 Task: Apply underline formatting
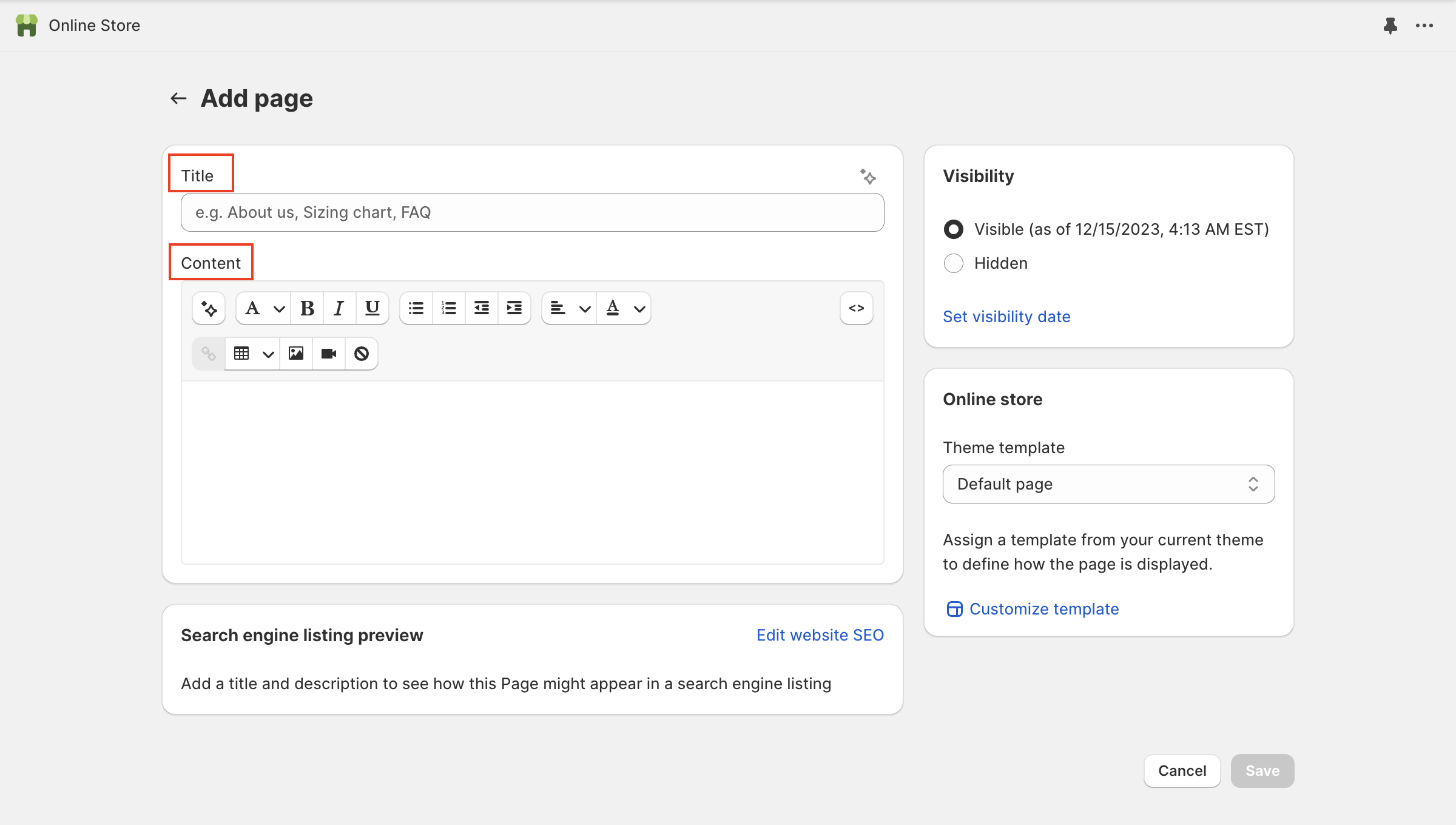pyautogui.click(x=372, y=308)
